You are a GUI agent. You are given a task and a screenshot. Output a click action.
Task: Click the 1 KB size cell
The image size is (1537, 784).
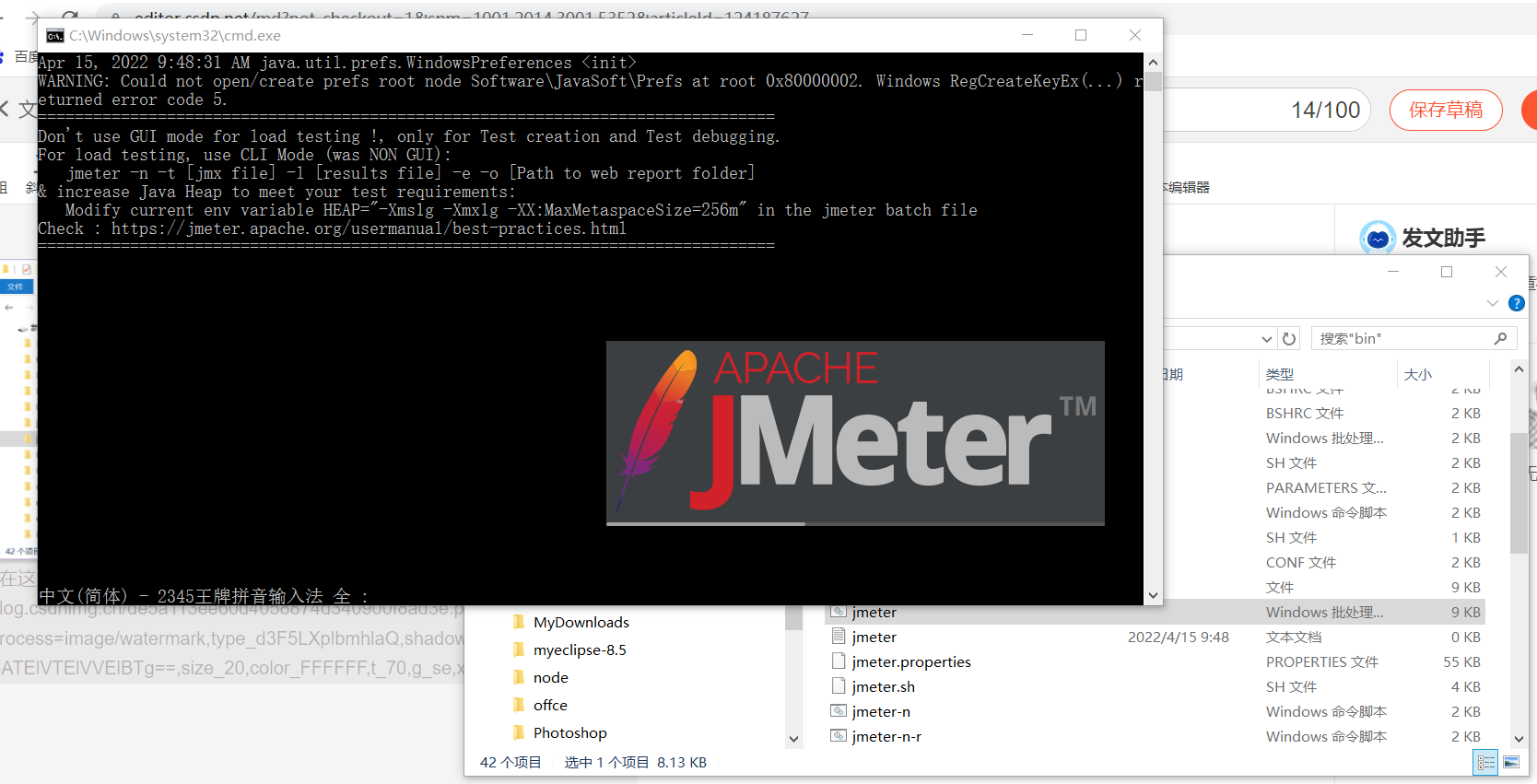pyautogui.click(x=1466, y=537)
